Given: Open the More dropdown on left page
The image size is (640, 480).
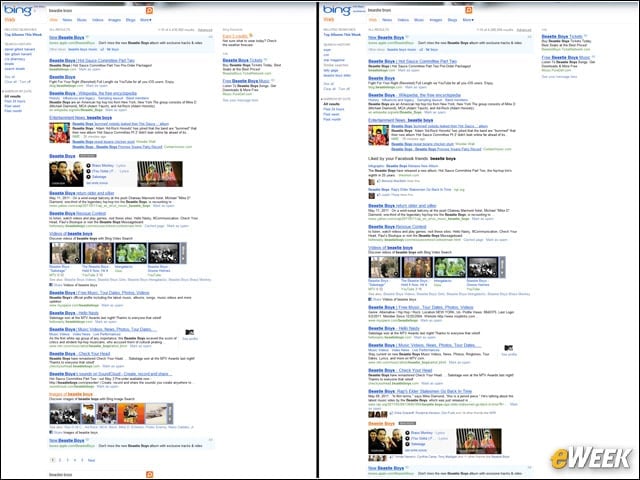Looking at the screenshot, I should 146,20.
